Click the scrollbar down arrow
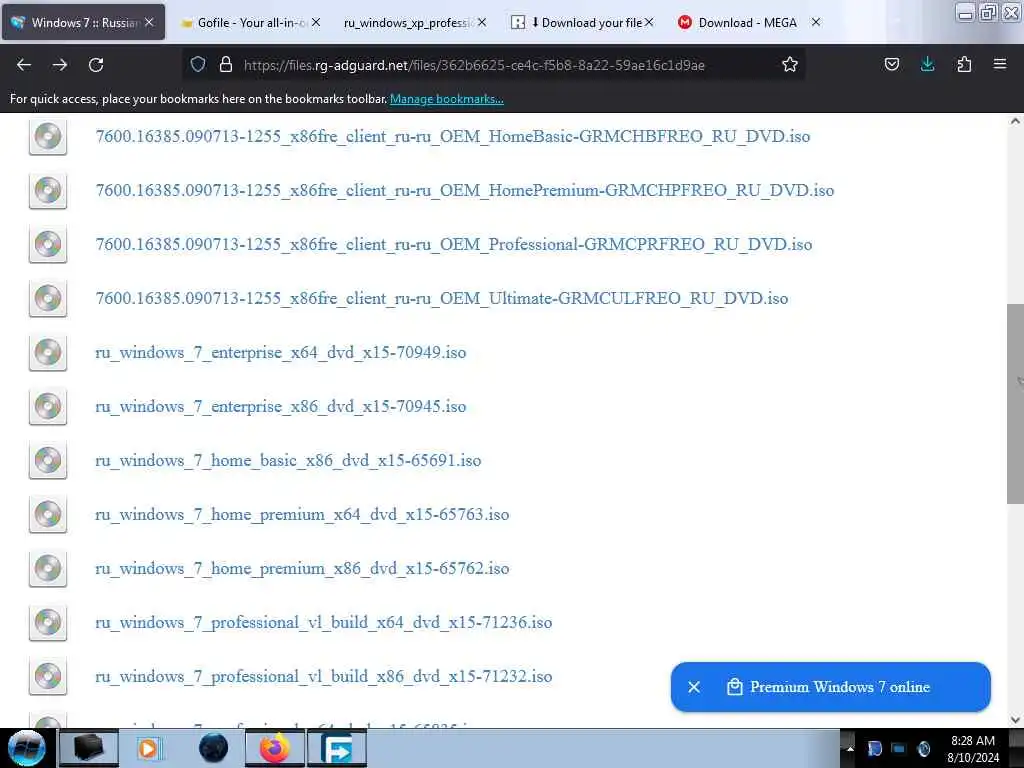The image size is (1024, 768). coord(1015,720)
